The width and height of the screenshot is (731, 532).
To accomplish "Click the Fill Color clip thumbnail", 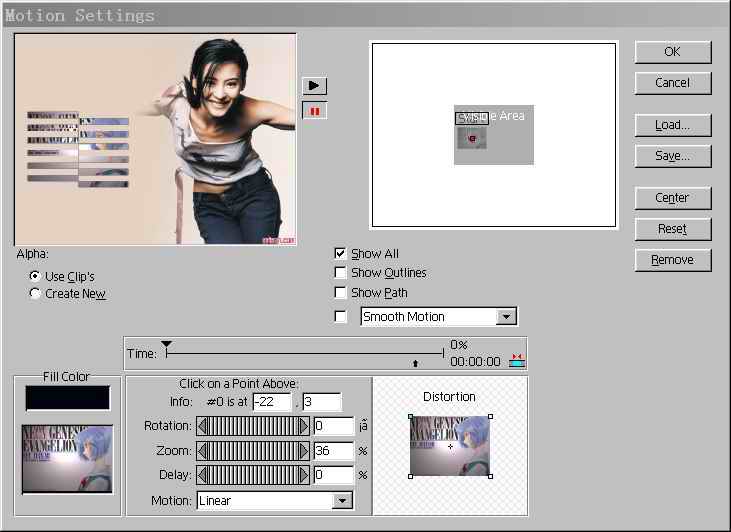I will click(67, 458).
